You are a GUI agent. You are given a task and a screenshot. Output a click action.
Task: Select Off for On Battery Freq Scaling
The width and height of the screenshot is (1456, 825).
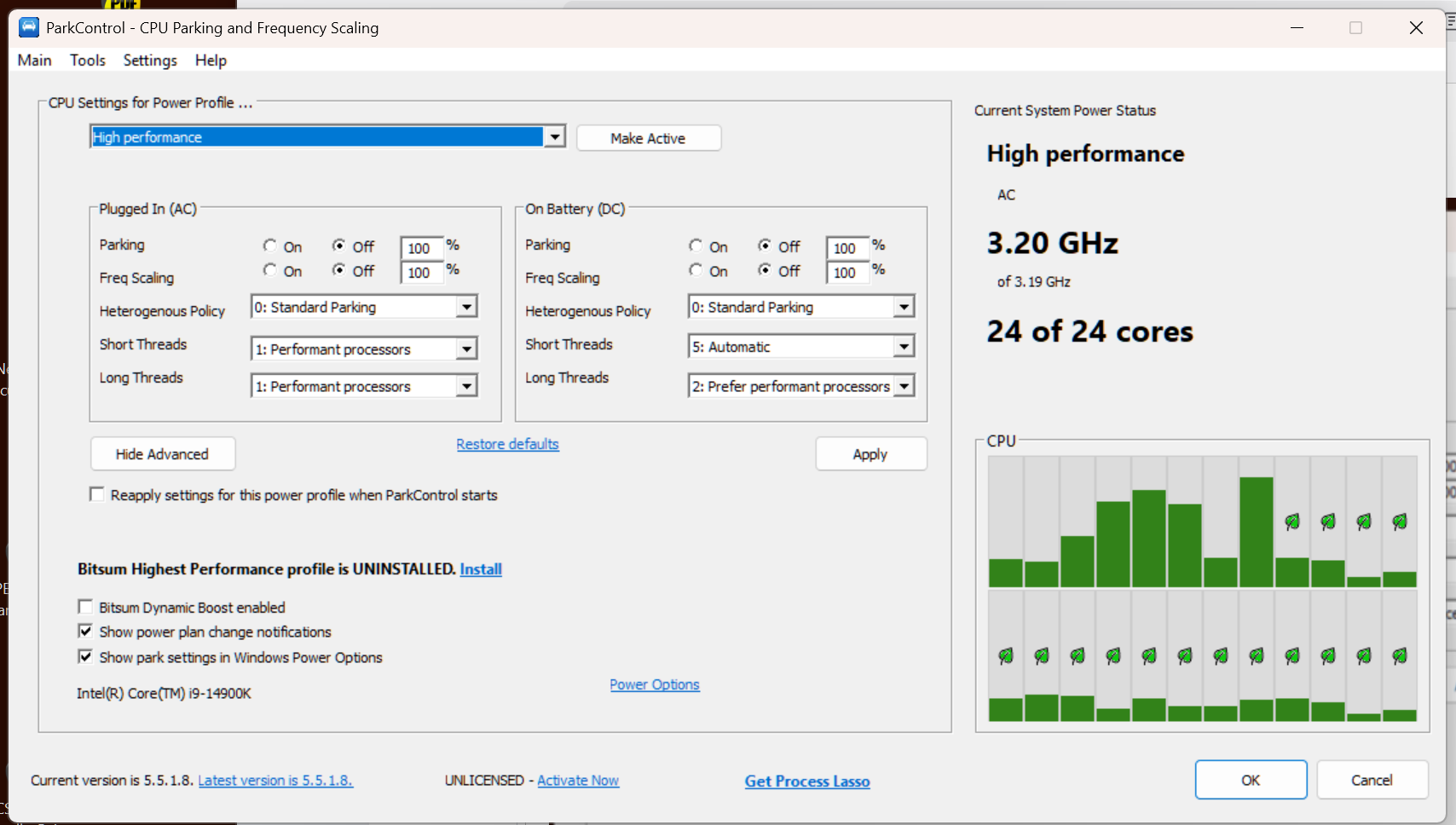(766, 270)
